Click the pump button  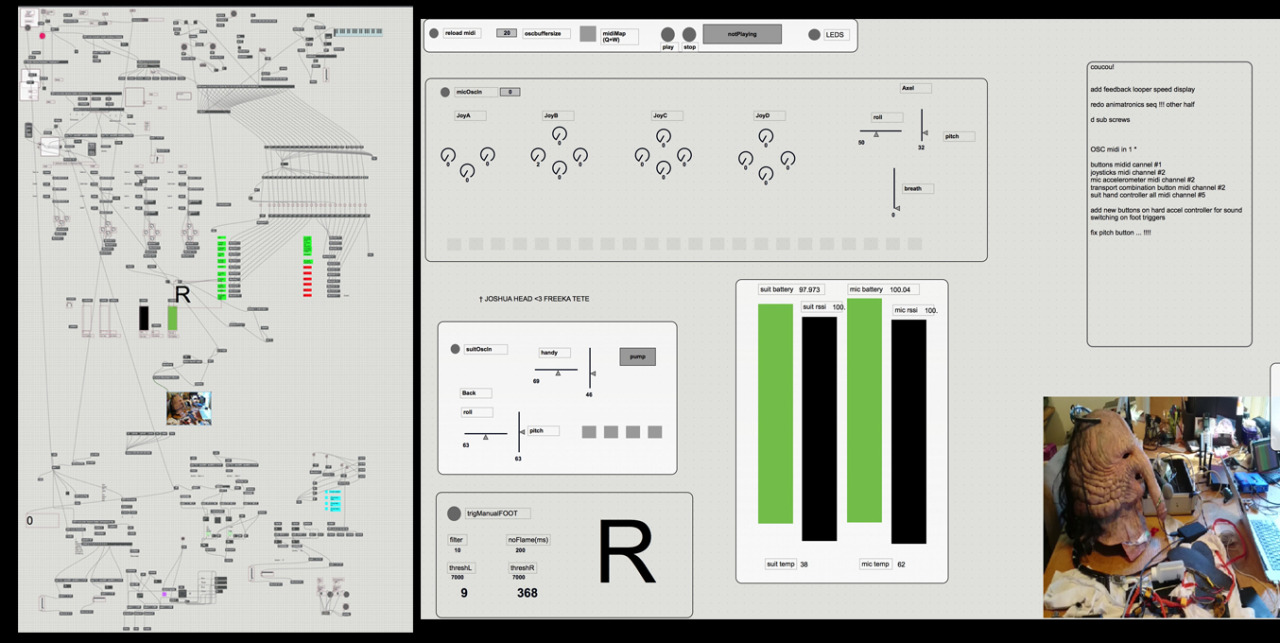[637, 357]
